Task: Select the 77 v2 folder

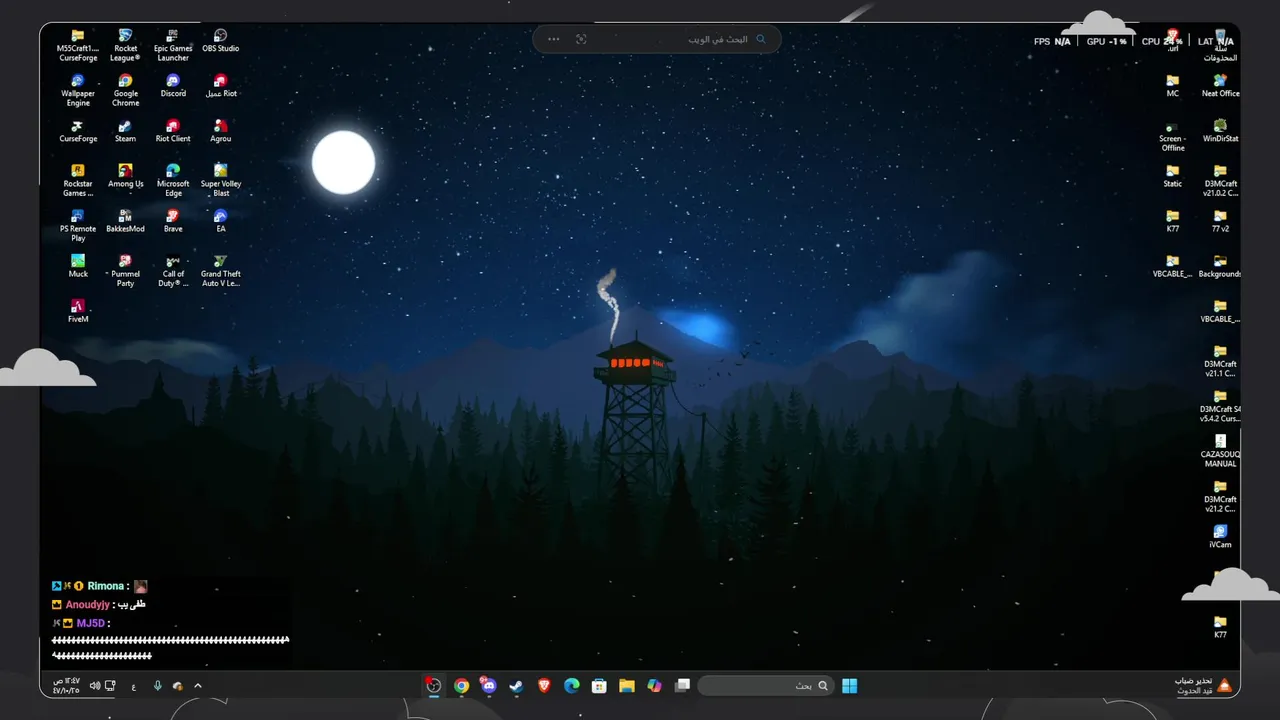Action: 1220,221
